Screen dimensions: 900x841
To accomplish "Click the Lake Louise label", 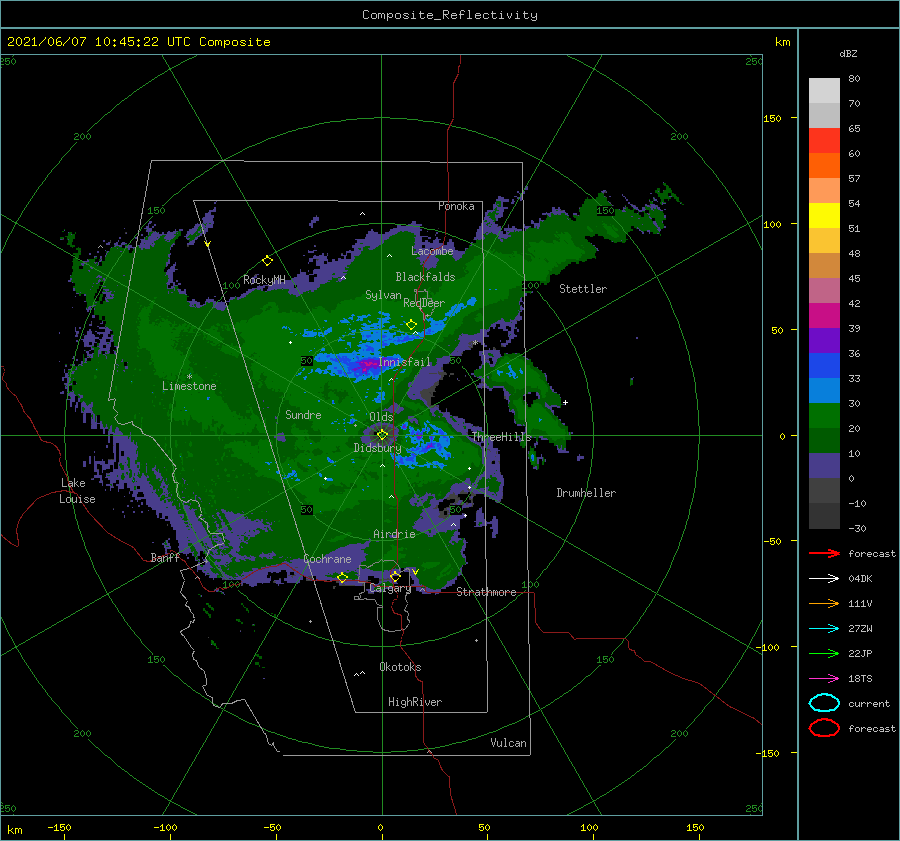I will point(77,491).
